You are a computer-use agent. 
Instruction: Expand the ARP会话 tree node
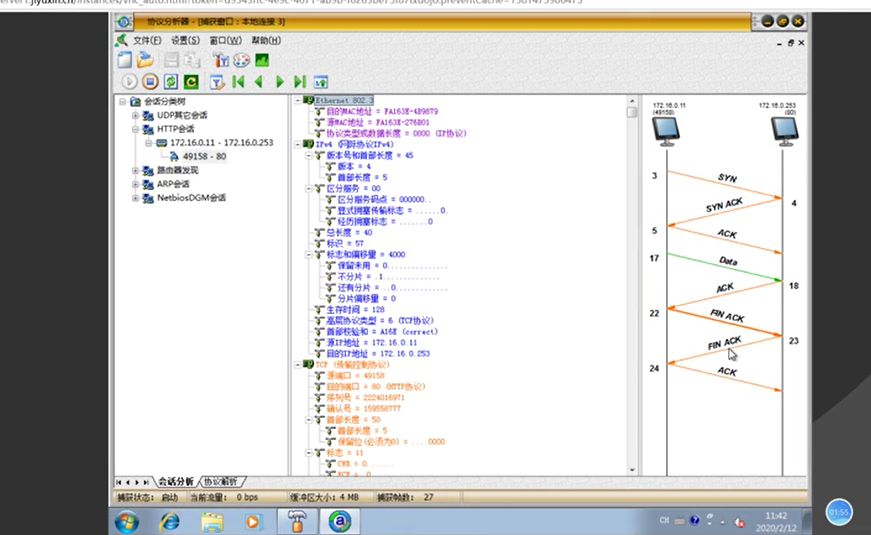tap(135, 184)
